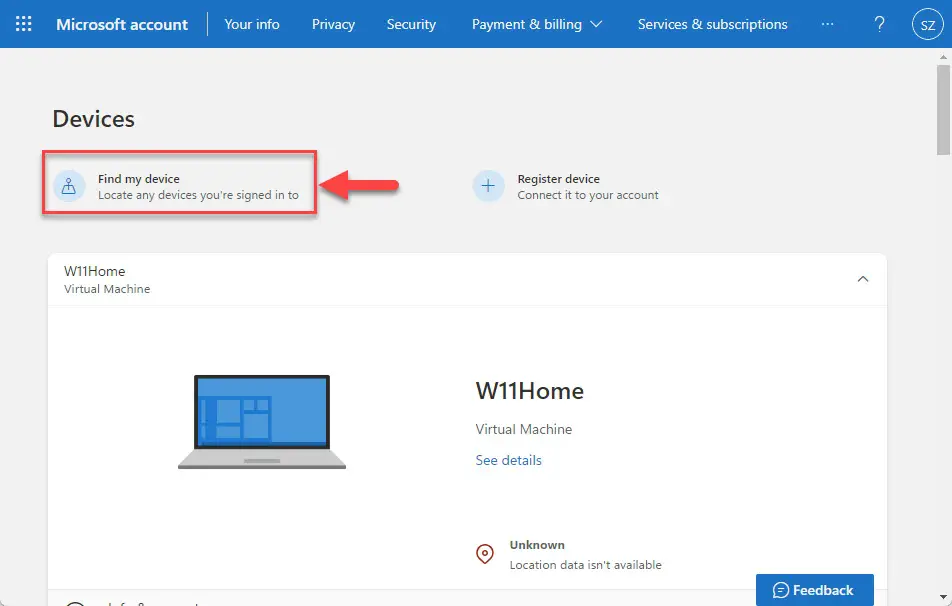
Task: Go to the Your info tab
Action: tap(251, 24)
